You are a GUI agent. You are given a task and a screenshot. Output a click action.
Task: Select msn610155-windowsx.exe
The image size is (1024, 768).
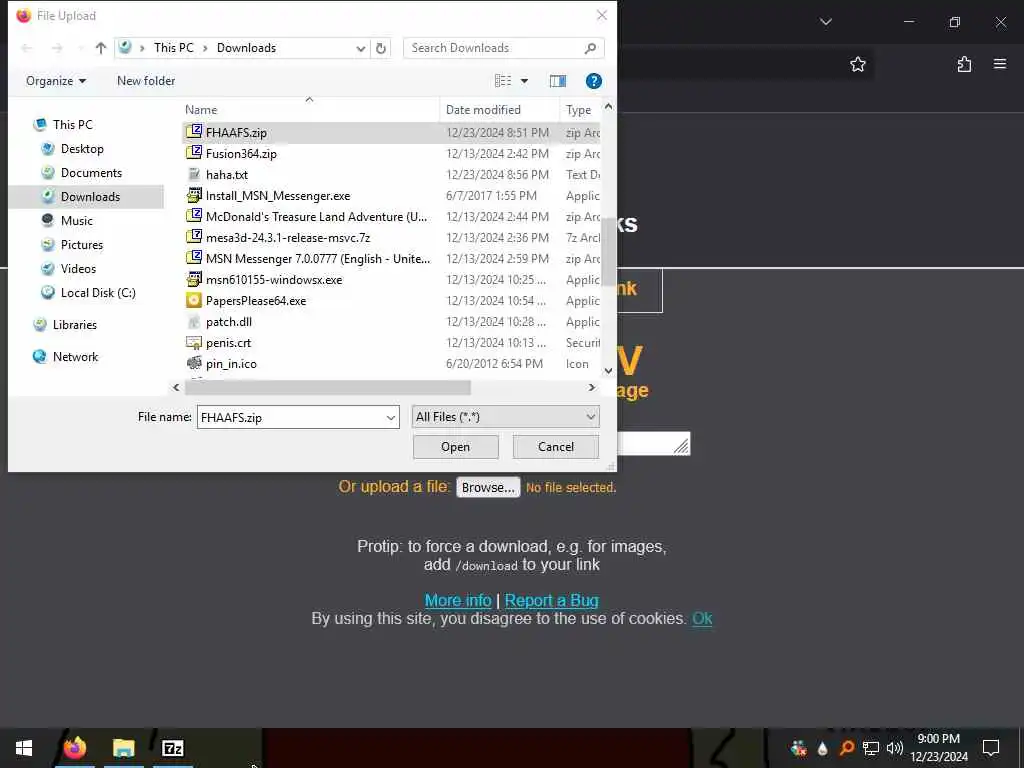[x=391, y=280]
